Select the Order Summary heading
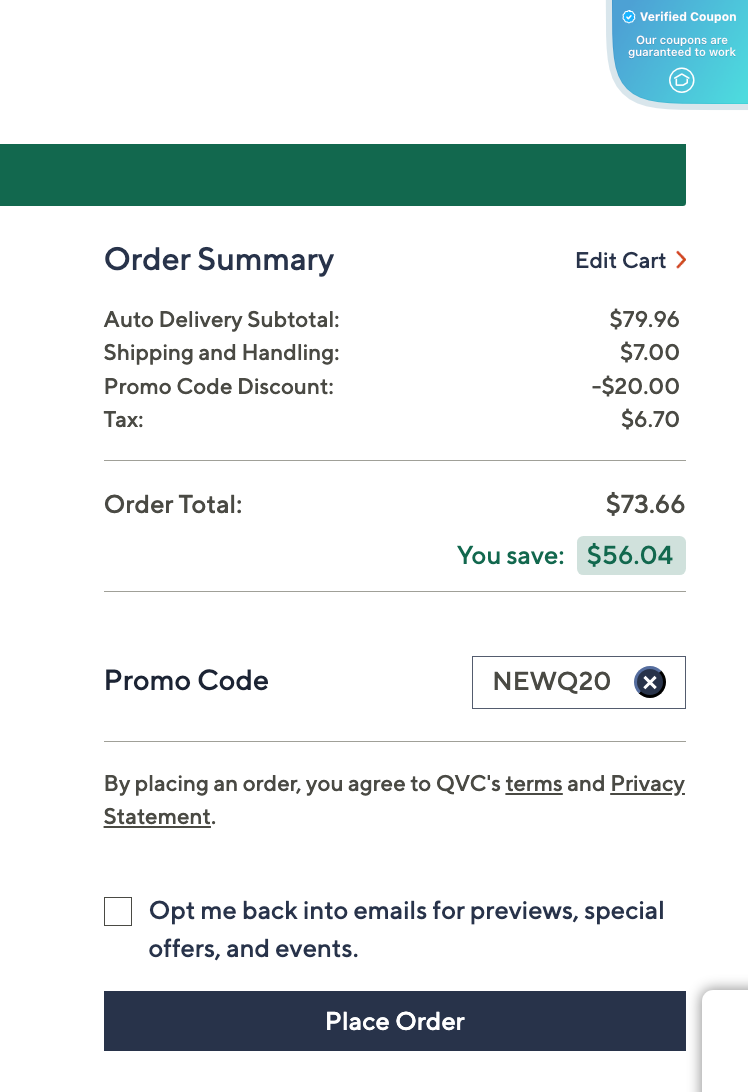748x1092 pixels. [x=218, y=260]
